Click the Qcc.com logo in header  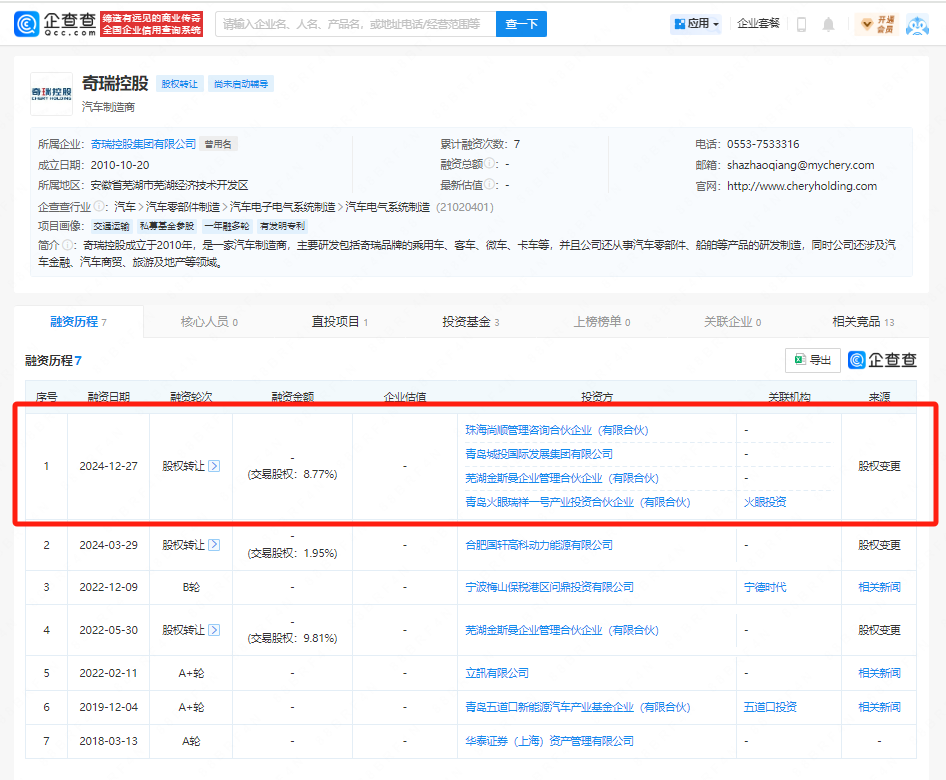(57, 24)
